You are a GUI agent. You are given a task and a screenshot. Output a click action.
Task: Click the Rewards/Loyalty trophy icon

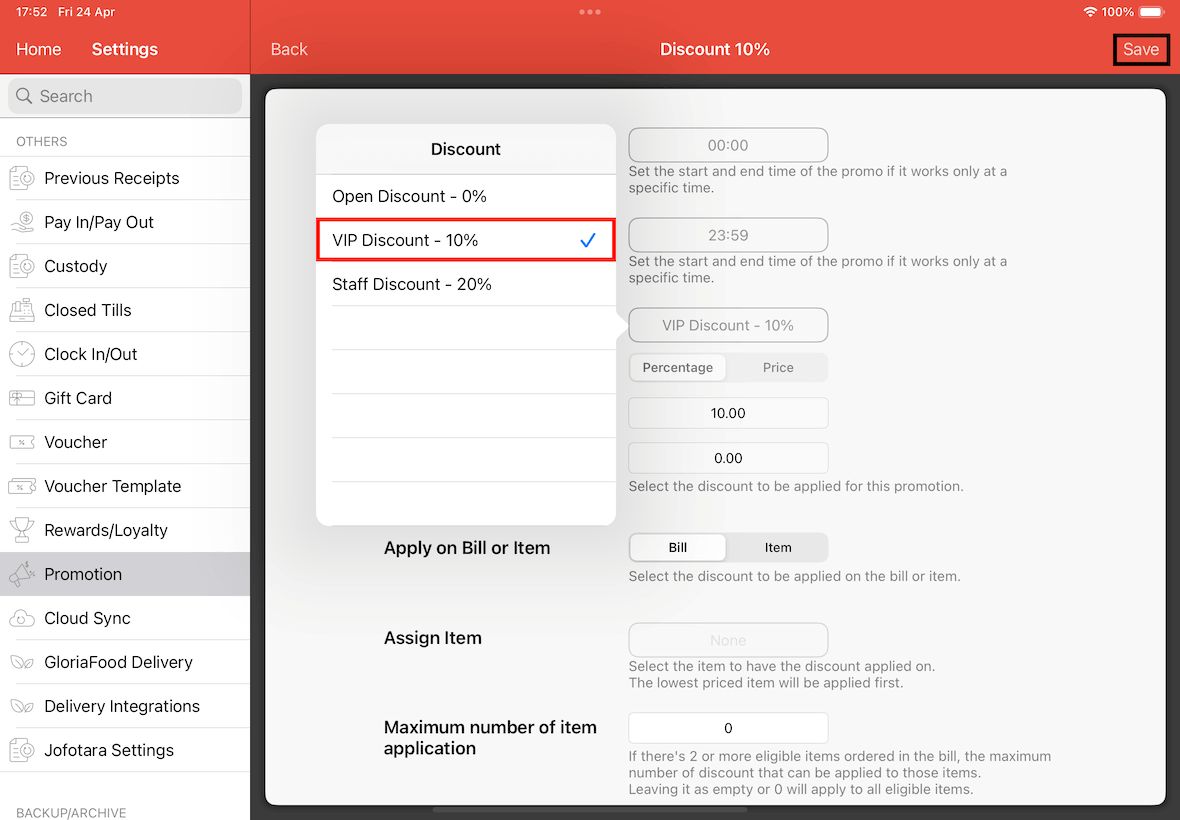click(22, 530)
